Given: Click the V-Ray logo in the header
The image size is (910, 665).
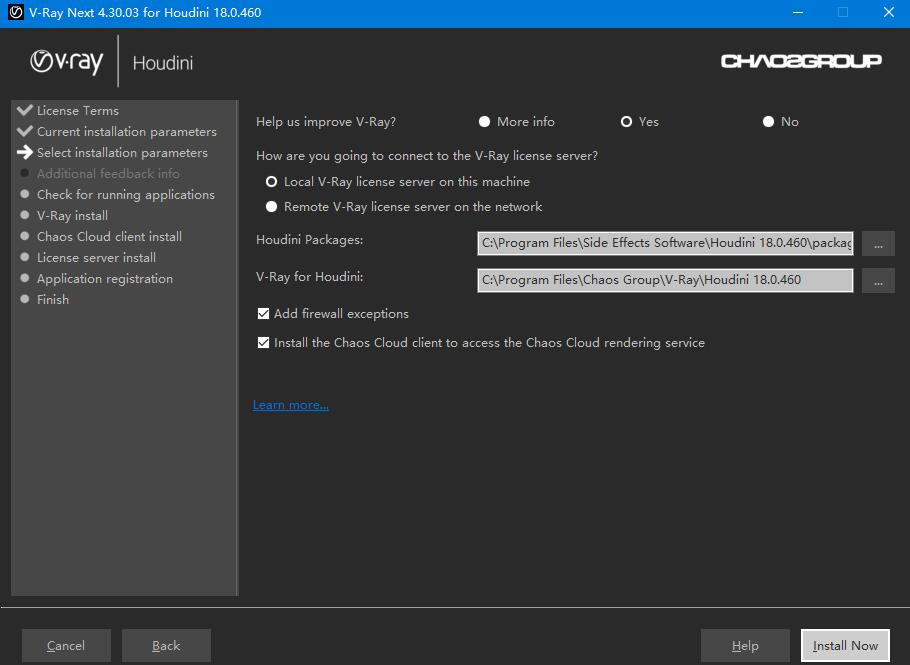Looking at the screenshot, I should tap(67, 62).
